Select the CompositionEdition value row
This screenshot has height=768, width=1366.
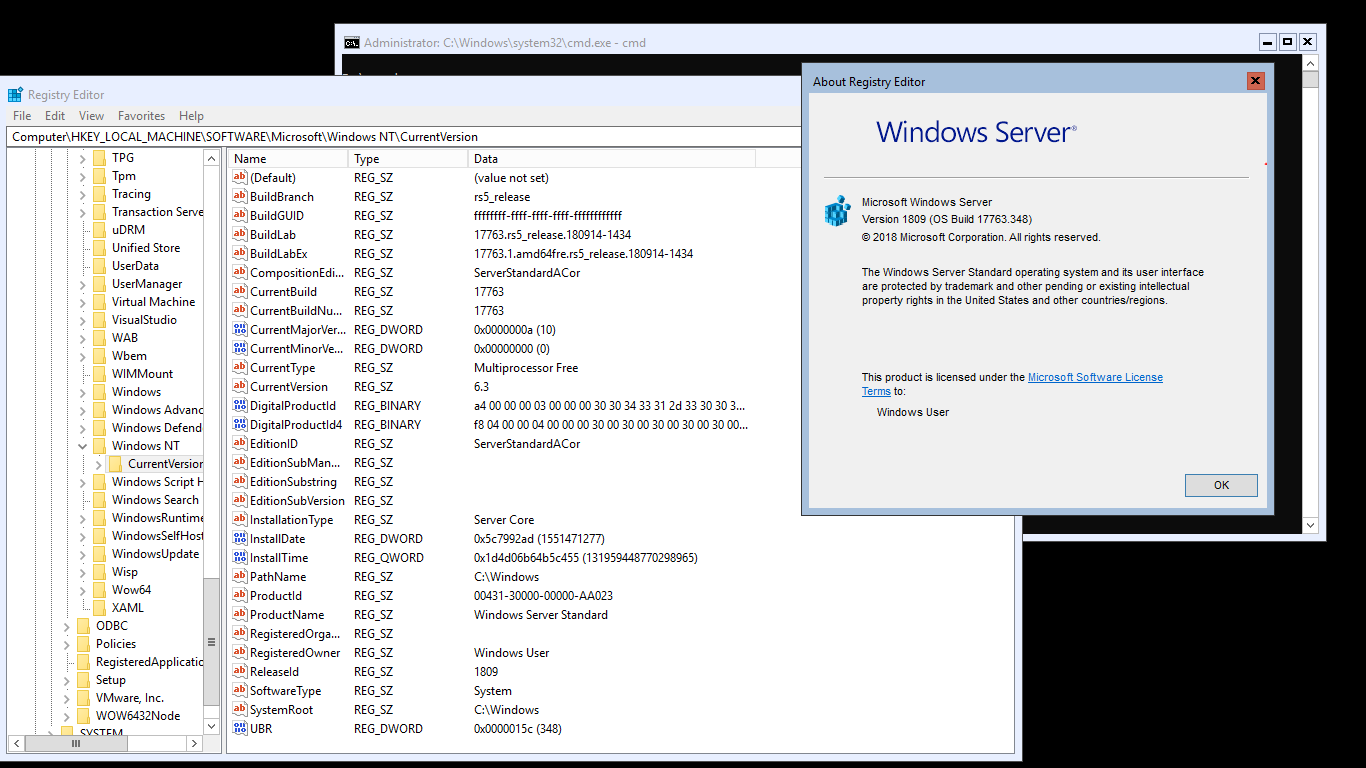click(490, 273)
